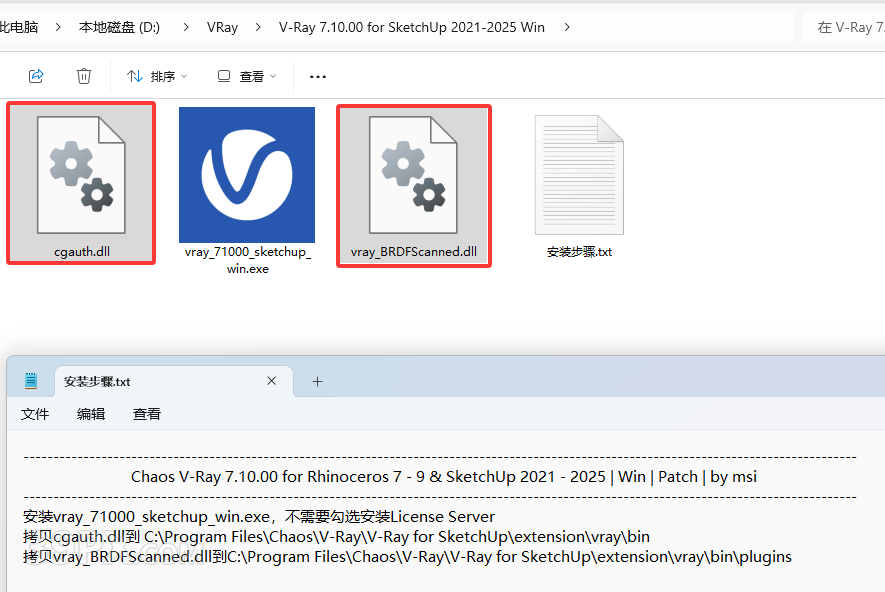Click the line about installing vray_71000_sketchup_win.exe
Viewport: 885px width, 592px height.
pyautogui.click(x=259, y=517)
